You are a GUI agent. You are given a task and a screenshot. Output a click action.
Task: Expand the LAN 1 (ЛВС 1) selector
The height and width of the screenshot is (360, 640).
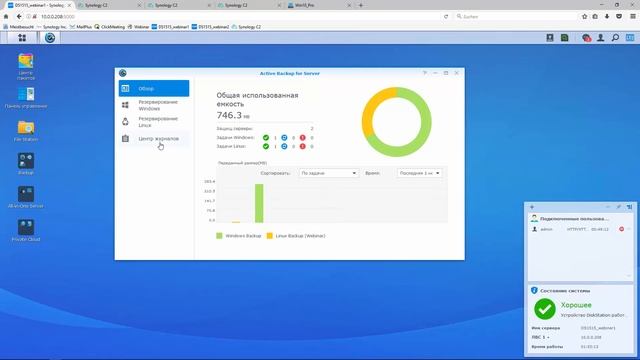(540, 337)
